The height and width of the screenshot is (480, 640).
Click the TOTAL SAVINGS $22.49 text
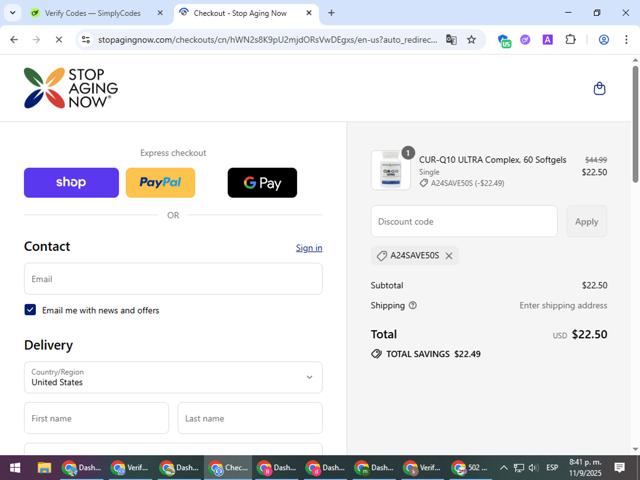pos(433,354)
